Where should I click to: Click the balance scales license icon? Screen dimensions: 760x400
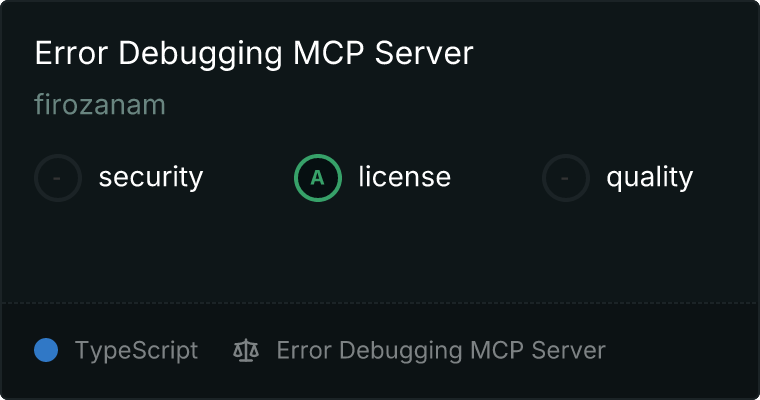point(246,350)
